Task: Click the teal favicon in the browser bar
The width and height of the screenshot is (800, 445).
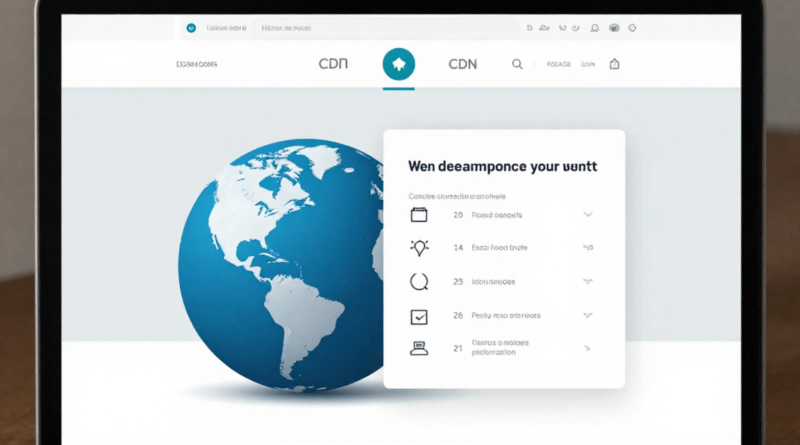Action: tap(190, 29)
